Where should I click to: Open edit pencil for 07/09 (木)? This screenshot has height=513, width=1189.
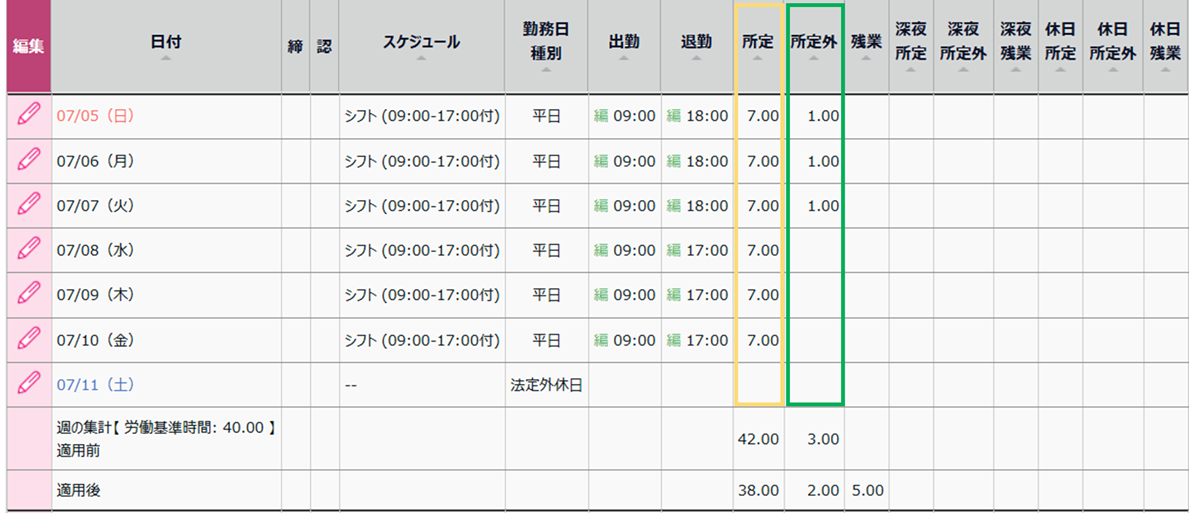28,295
